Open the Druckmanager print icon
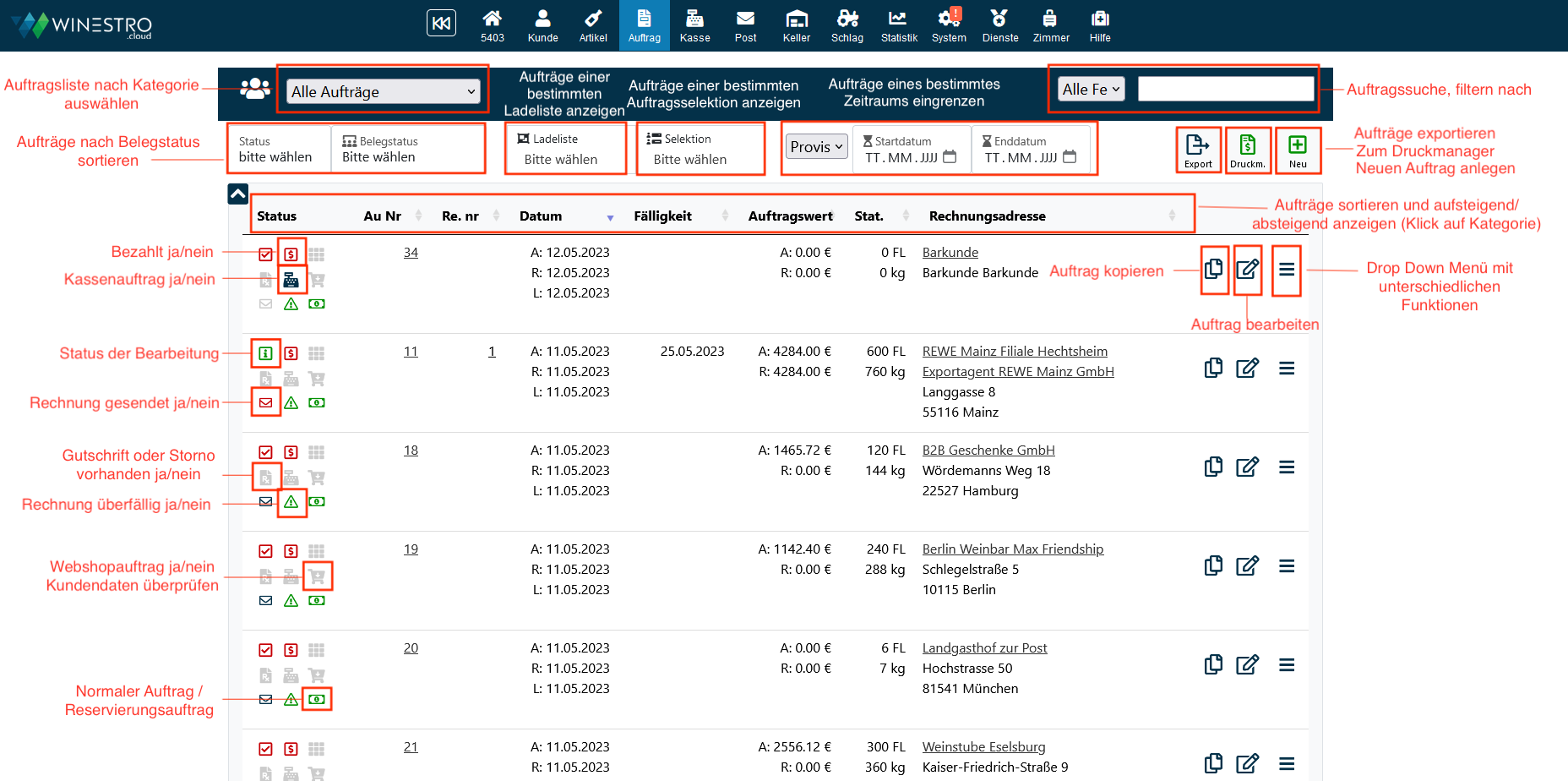 [x=1247, y=150]
